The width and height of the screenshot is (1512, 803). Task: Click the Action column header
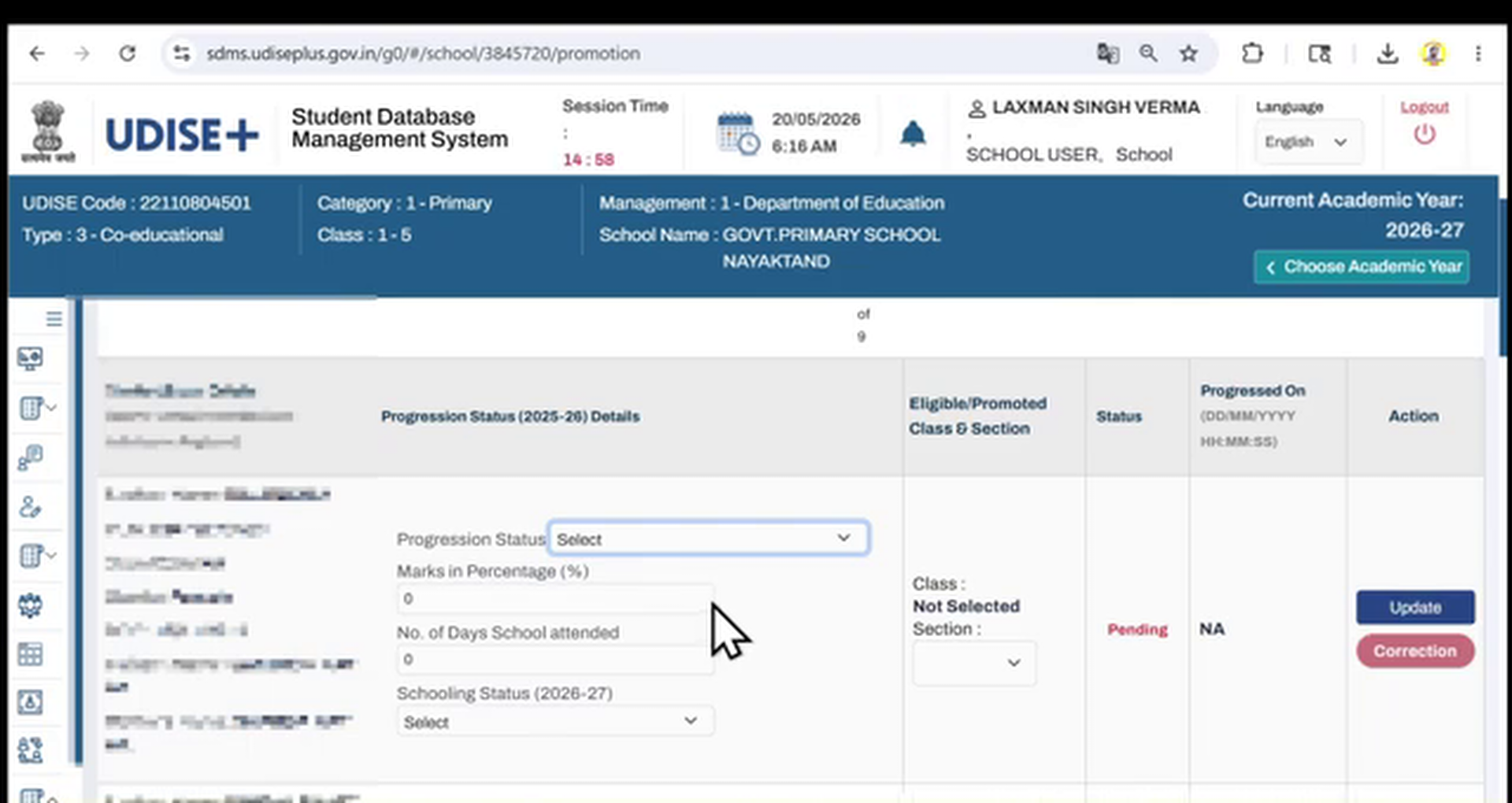[x=1414, y=416]
